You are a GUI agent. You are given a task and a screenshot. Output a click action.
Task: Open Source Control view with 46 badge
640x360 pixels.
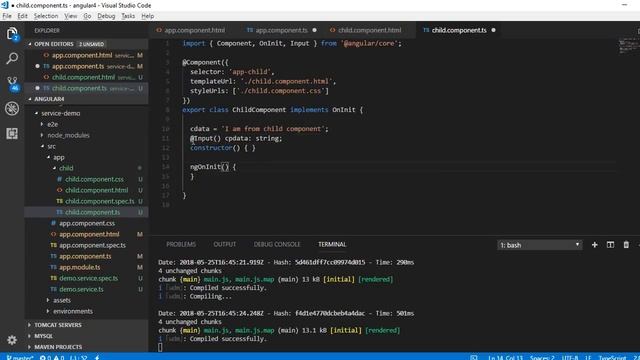[x=12, y=84]
